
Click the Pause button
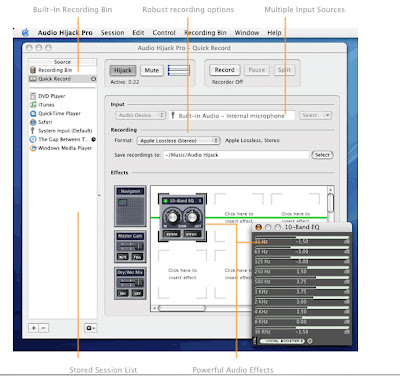[x=257, y=70]
